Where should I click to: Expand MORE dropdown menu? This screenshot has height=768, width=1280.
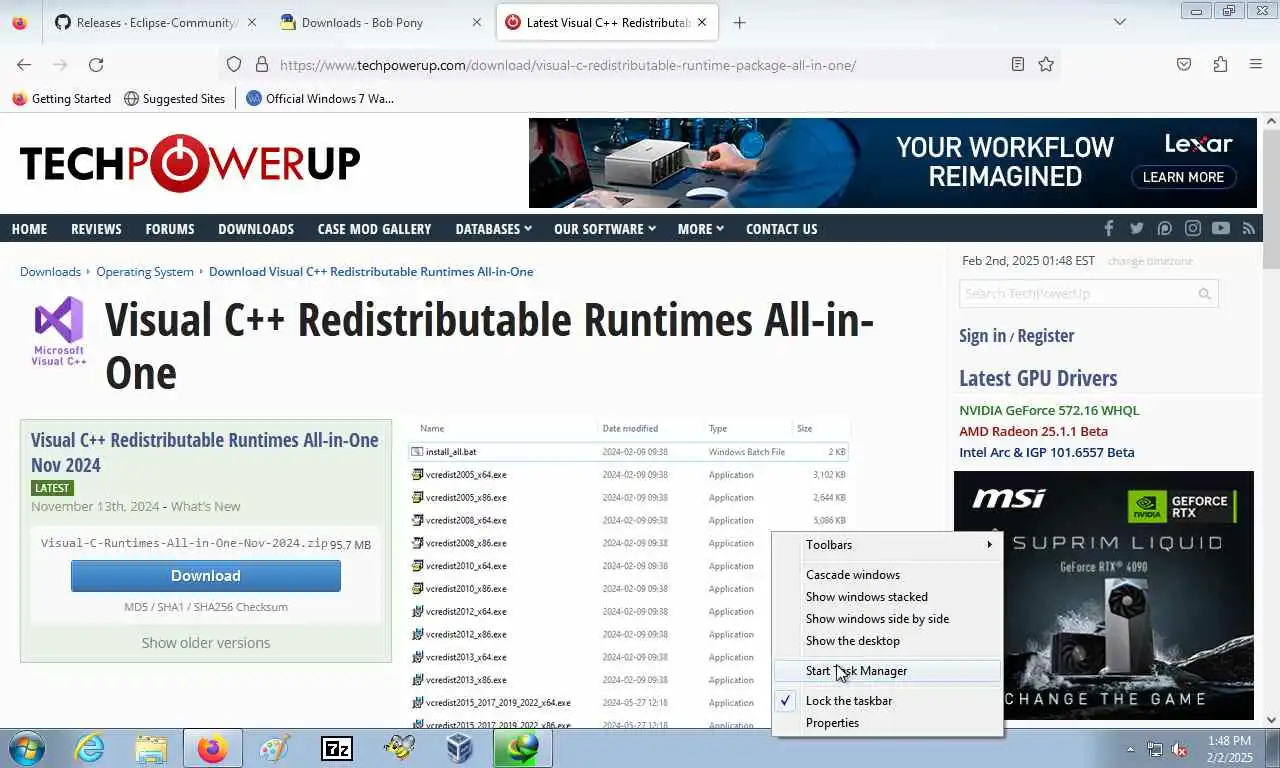pyautogui.click(x=700, y=229)
